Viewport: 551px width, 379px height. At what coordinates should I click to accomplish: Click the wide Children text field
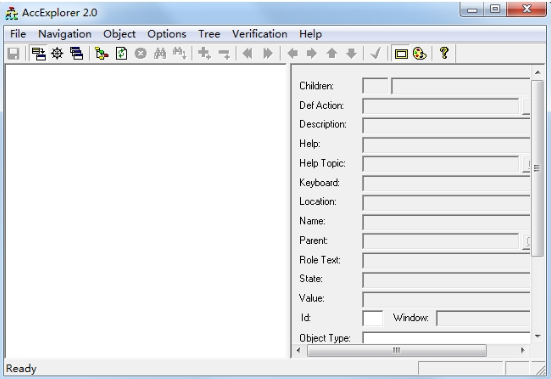point(461,86)
